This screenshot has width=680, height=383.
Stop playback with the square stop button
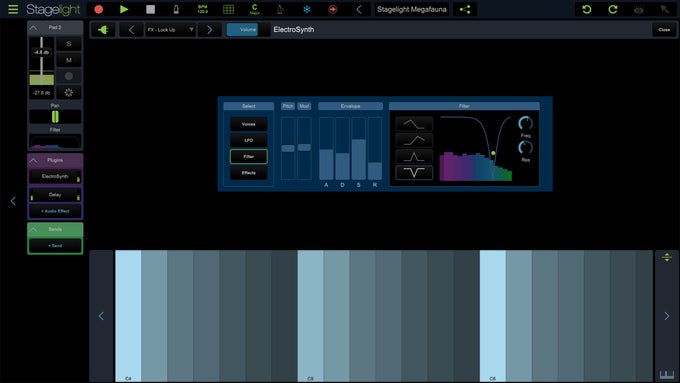coord(150,9)
